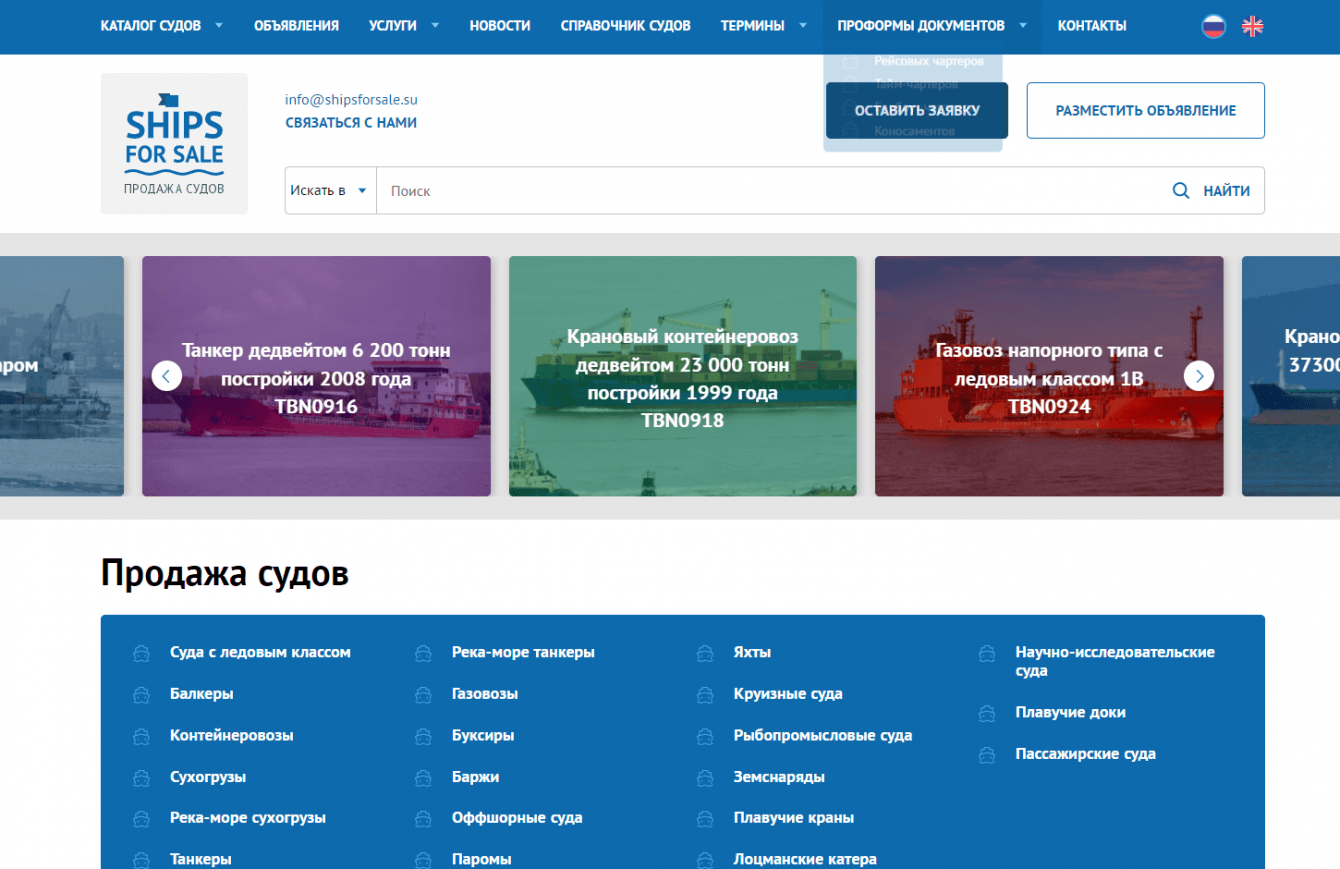This screenshot has width=1340, height=869.
Task: Click ship icon beside Научно-исследовательские суда
Action: click(987, 653)
